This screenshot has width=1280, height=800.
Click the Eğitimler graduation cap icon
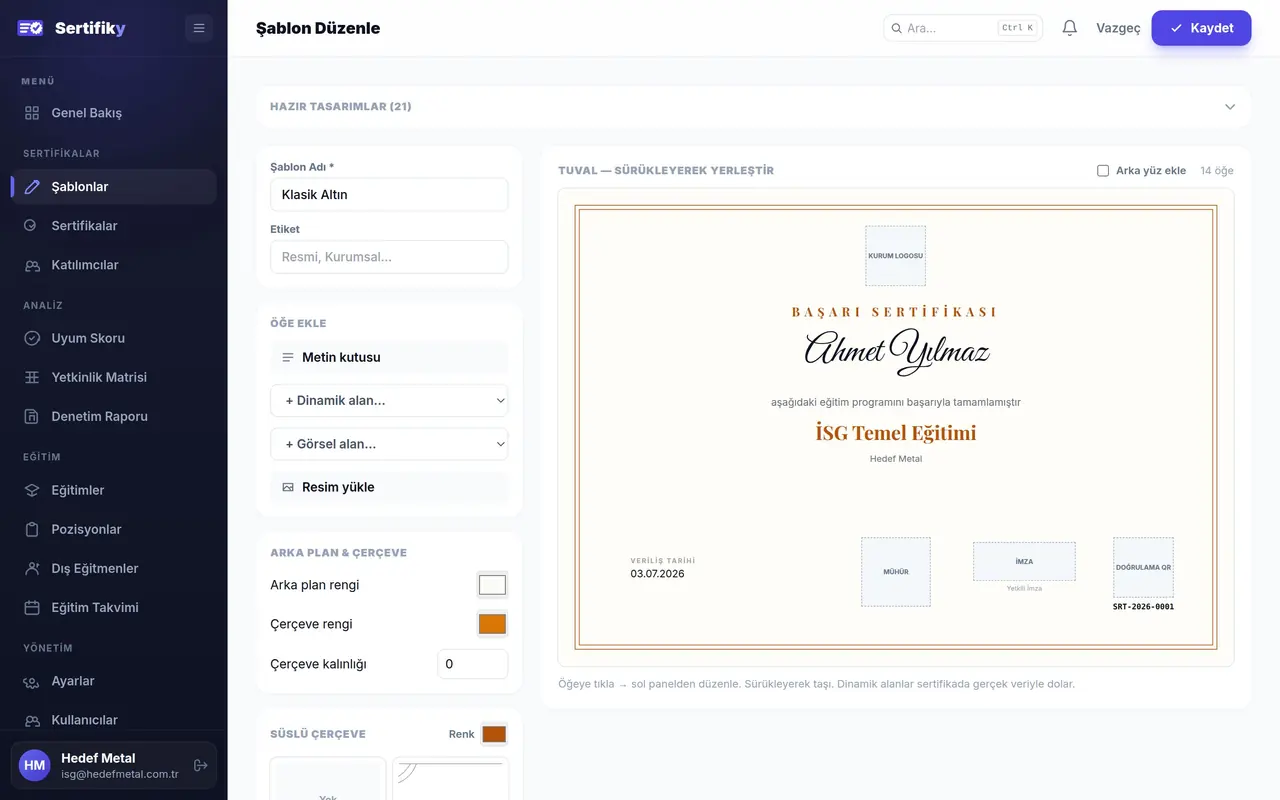32,490
